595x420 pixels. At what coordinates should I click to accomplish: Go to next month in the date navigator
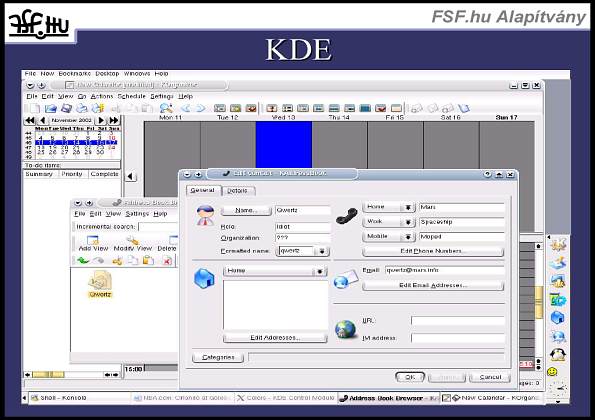click(x=100, y=121)
